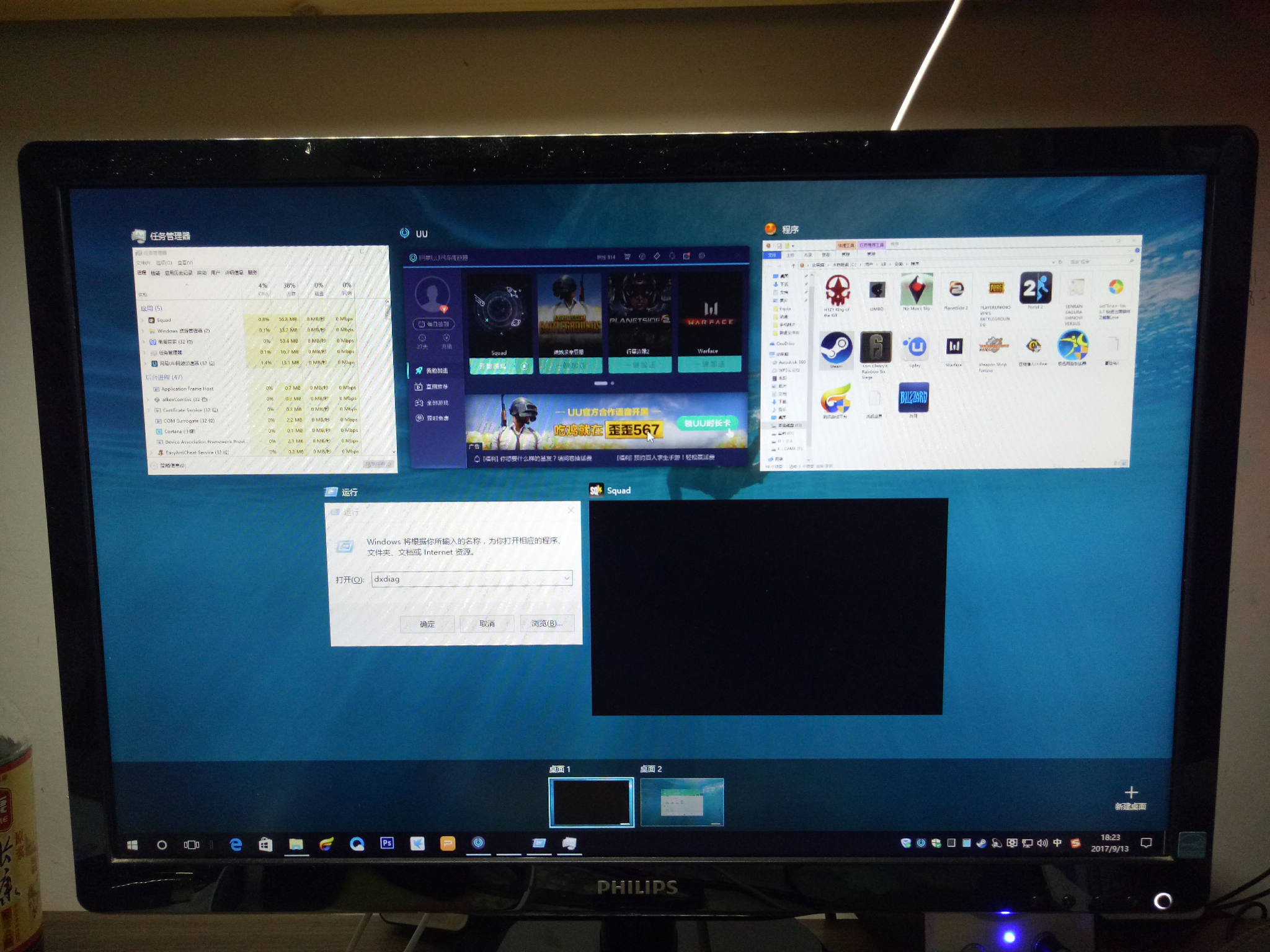Click the UU accelerator taskbar icon
Screen dimensions: 1270x952
[478, 842]
